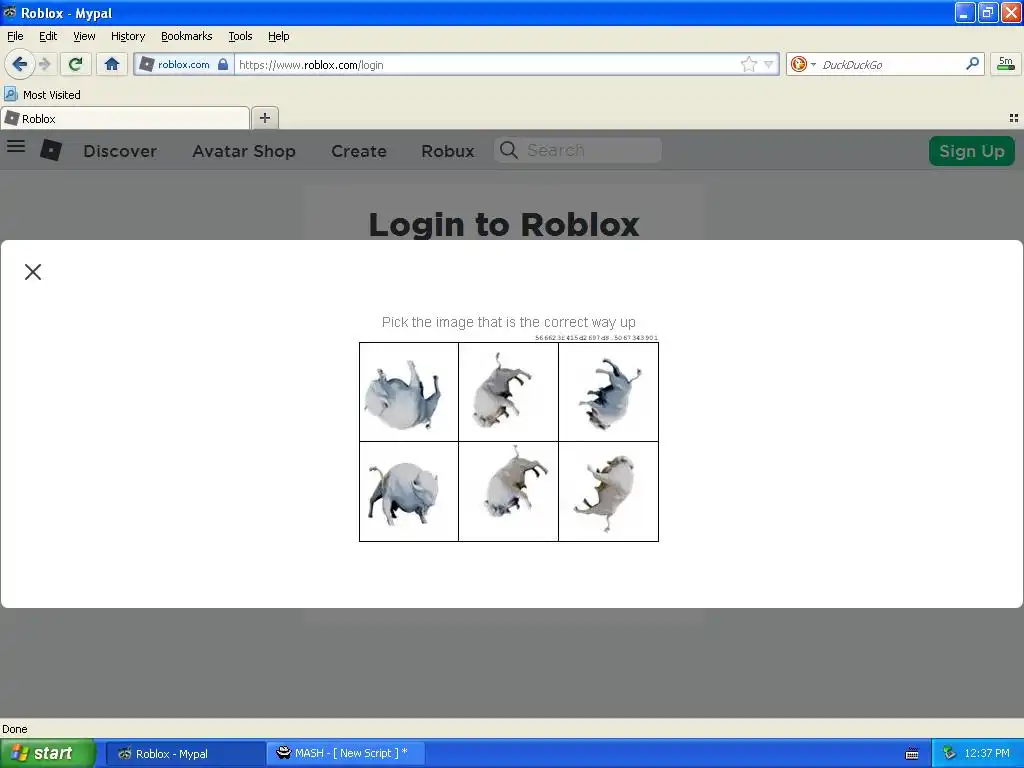Click the roblox.com site identity badge
This screenshot has width=1024, height=768.
184,64
